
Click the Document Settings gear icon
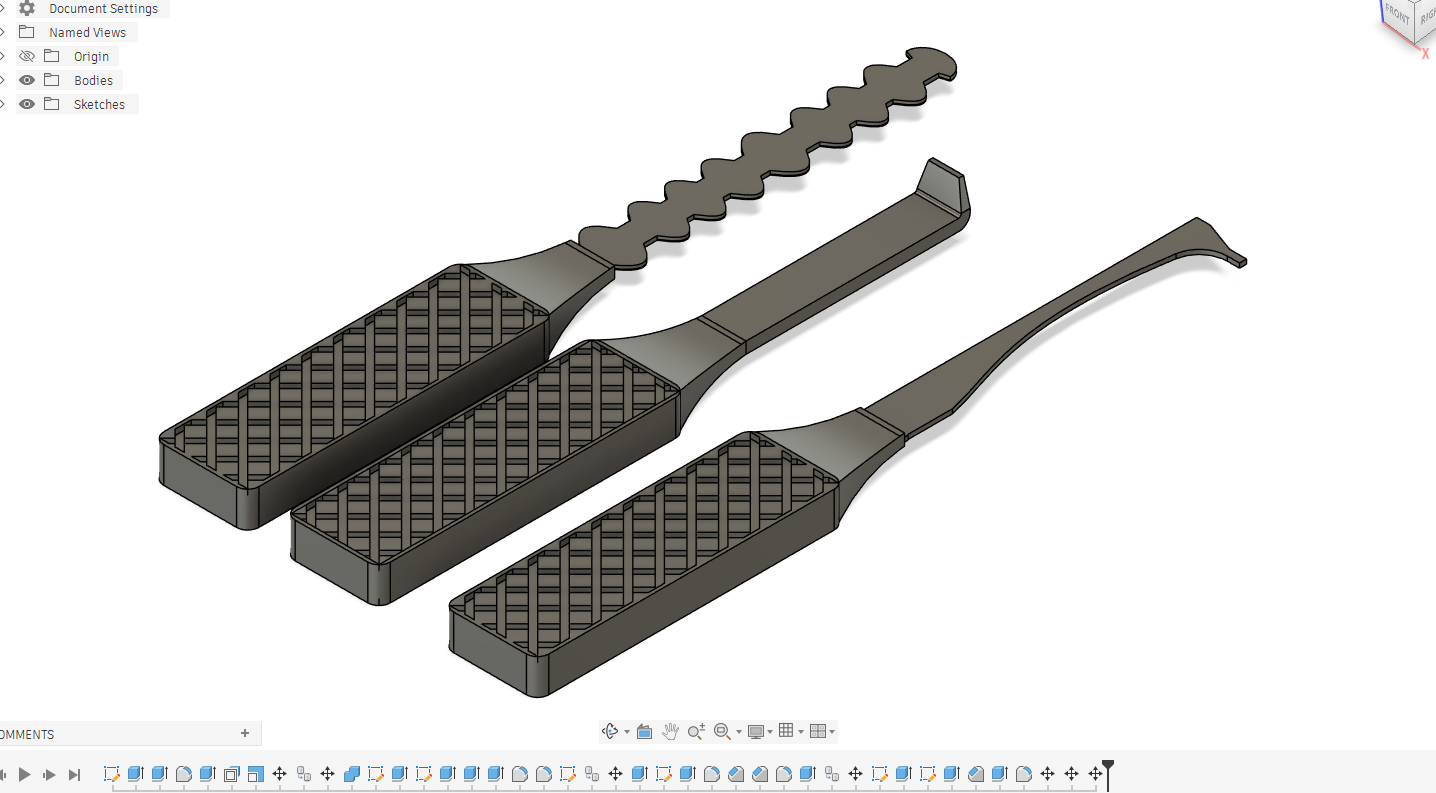[x=27, y=8]
